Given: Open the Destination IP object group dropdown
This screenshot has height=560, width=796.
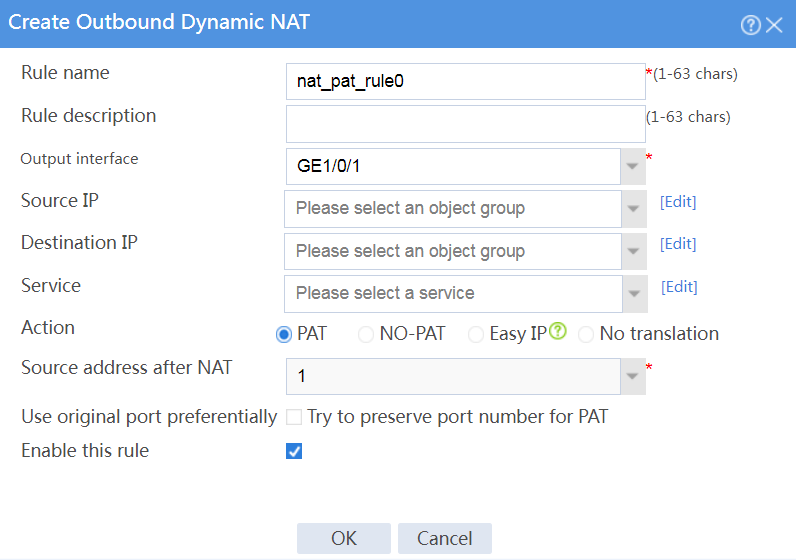Looking at the screenshot, I should click(634, 251).
